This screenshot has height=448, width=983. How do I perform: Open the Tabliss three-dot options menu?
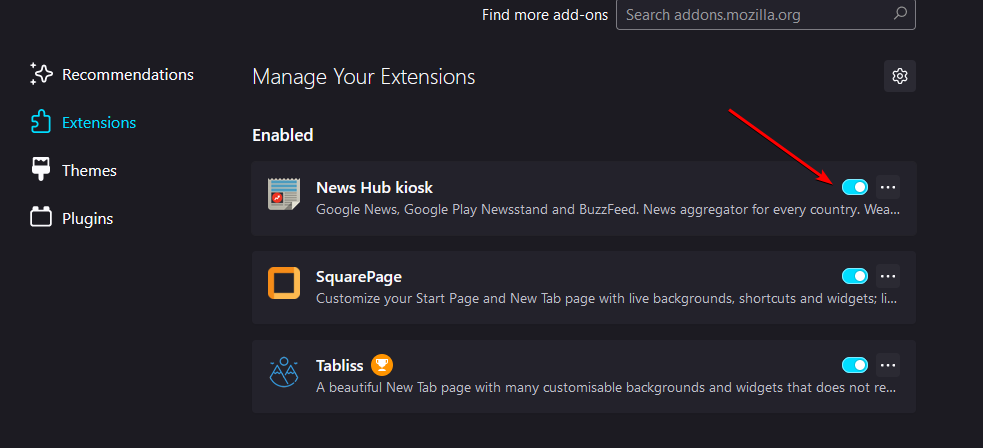click(x=888, y=365)
